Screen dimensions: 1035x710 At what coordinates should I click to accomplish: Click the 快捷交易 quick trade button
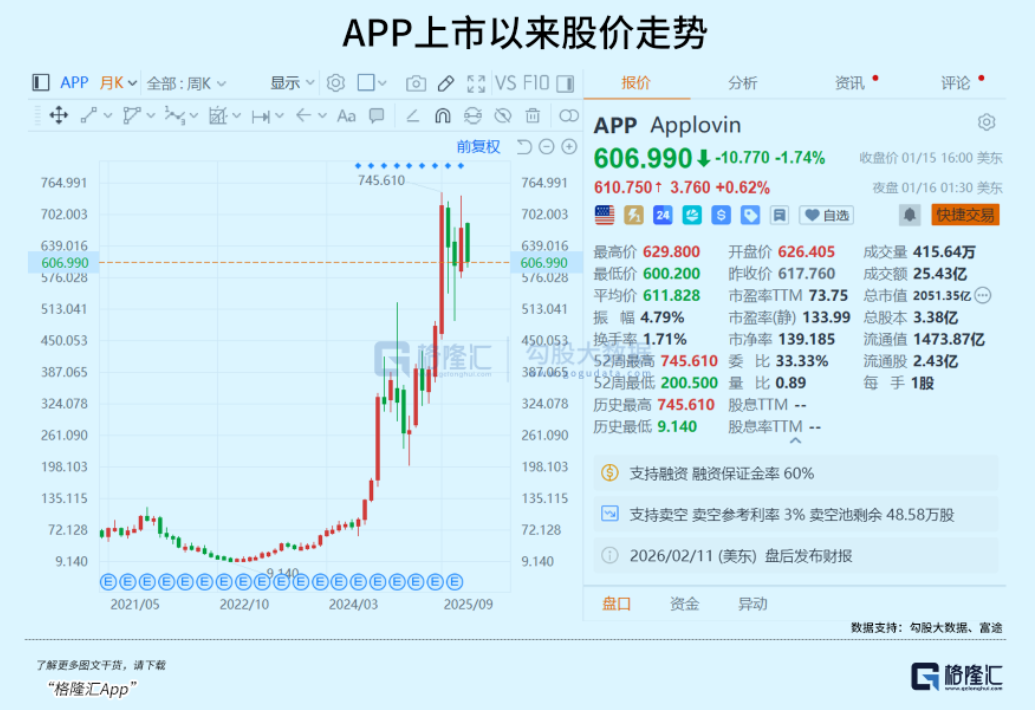click(x=965, y=214)
